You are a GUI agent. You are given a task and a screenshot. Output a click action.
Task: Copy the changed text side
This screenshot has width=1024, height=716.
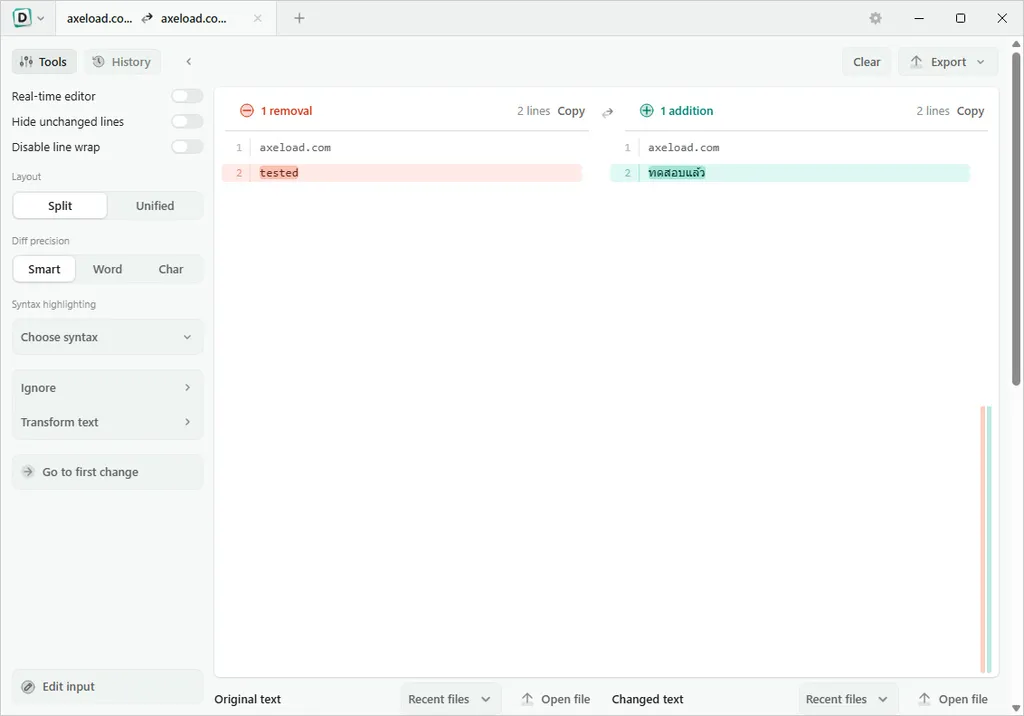tap(970, 111)
